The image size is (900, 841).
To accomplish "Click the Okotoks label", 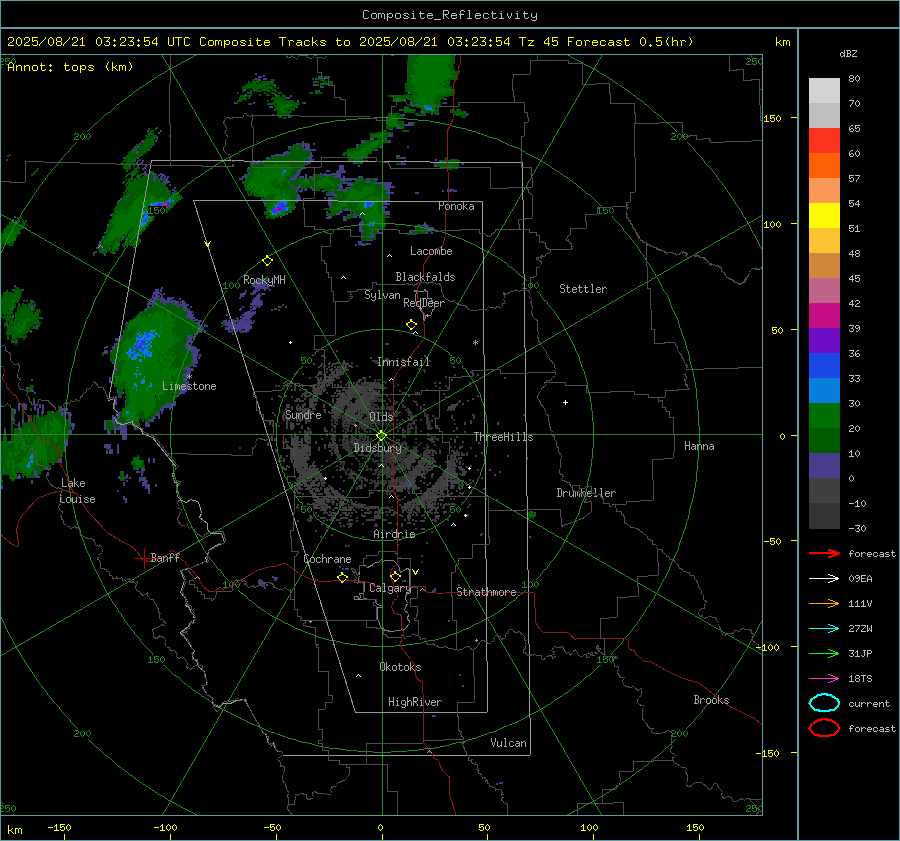I will coord(400,667).
